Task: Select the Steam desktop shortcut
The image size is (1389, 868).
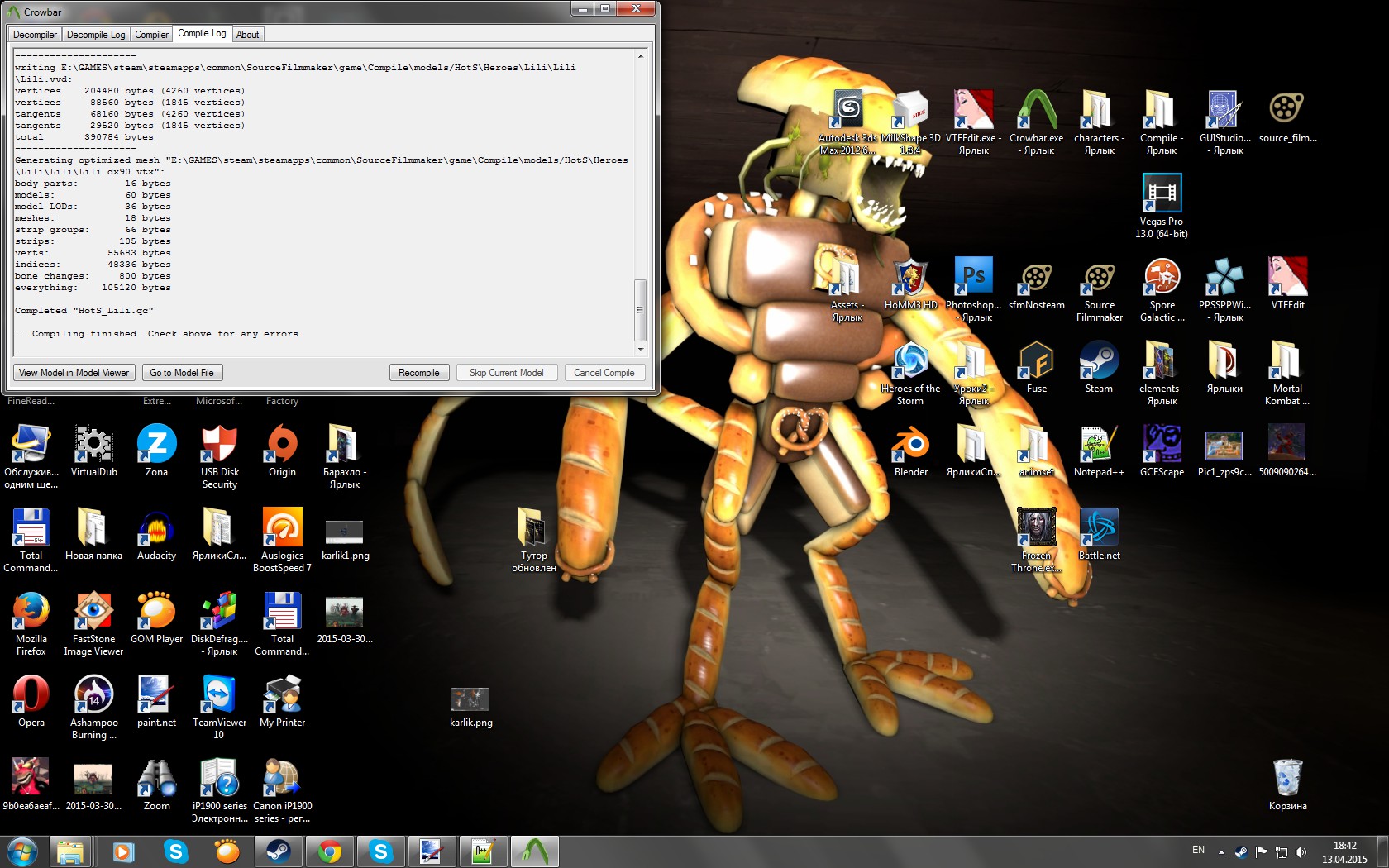Action: tap(1099, 367)
